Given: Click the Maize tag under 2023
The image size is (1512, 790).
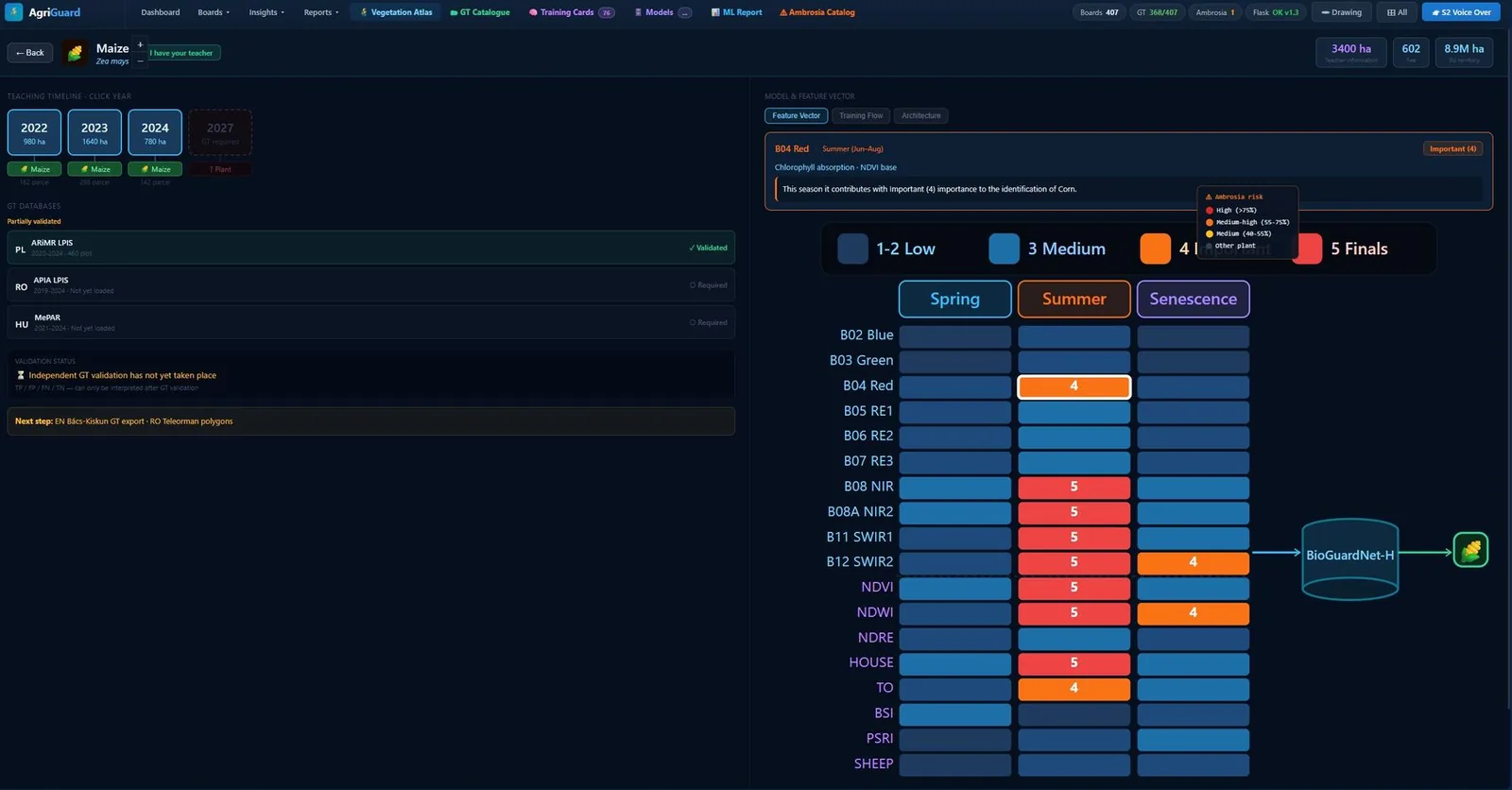Looking at the screenshot, I should pos(94,169).
